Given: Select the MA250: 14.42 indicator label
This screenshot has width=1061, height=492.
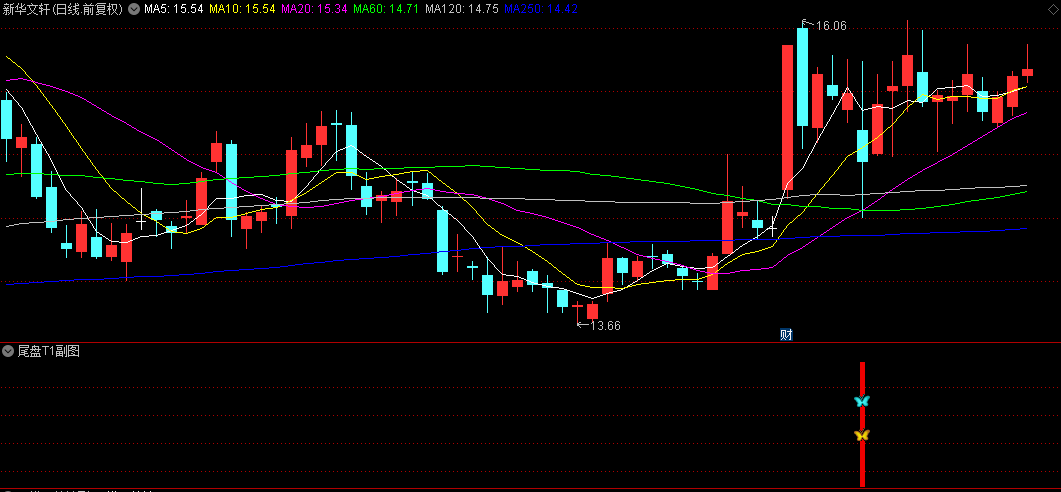Looking at the screenshot, I should [541, 9].
